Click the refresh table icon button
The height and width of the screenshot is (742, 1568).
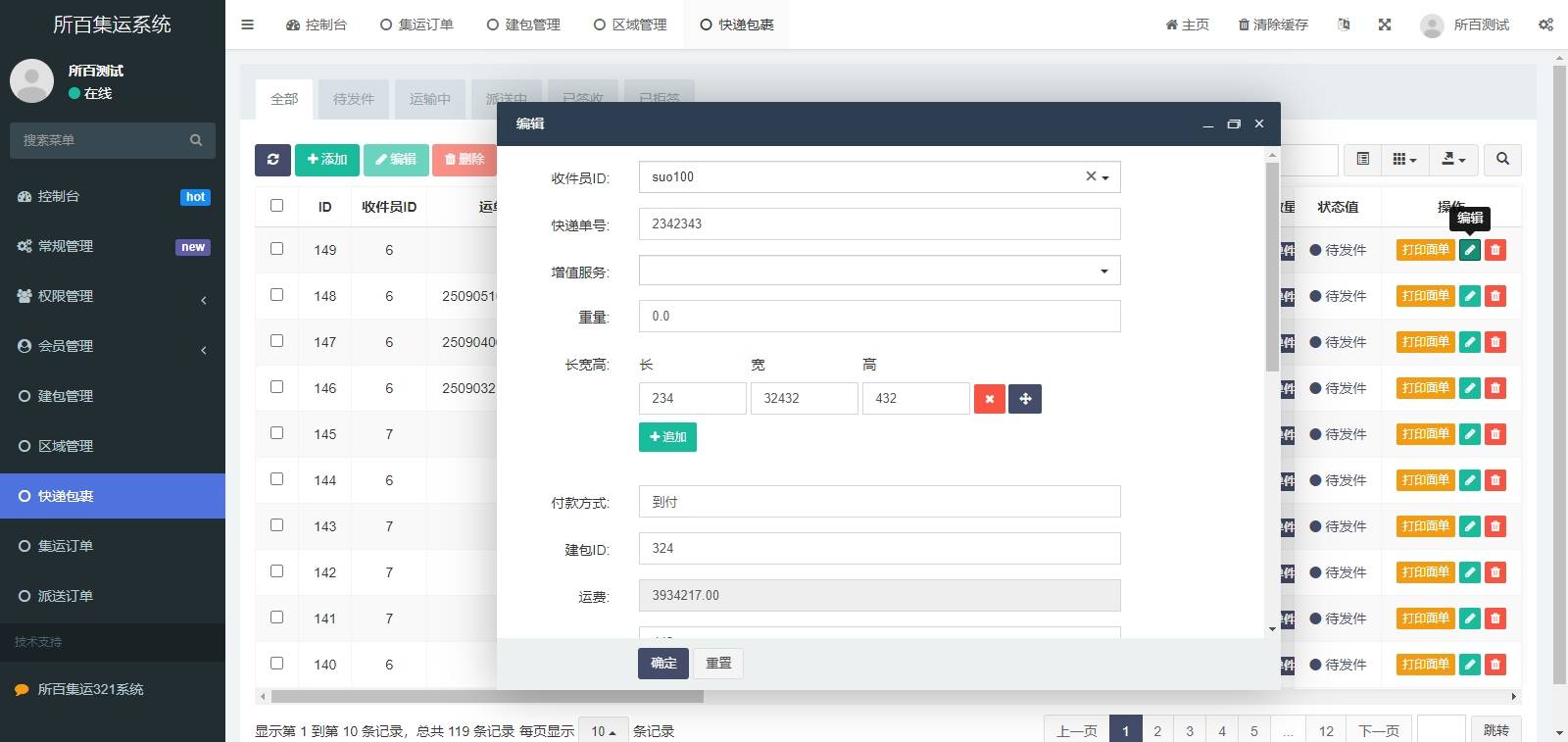272,160
